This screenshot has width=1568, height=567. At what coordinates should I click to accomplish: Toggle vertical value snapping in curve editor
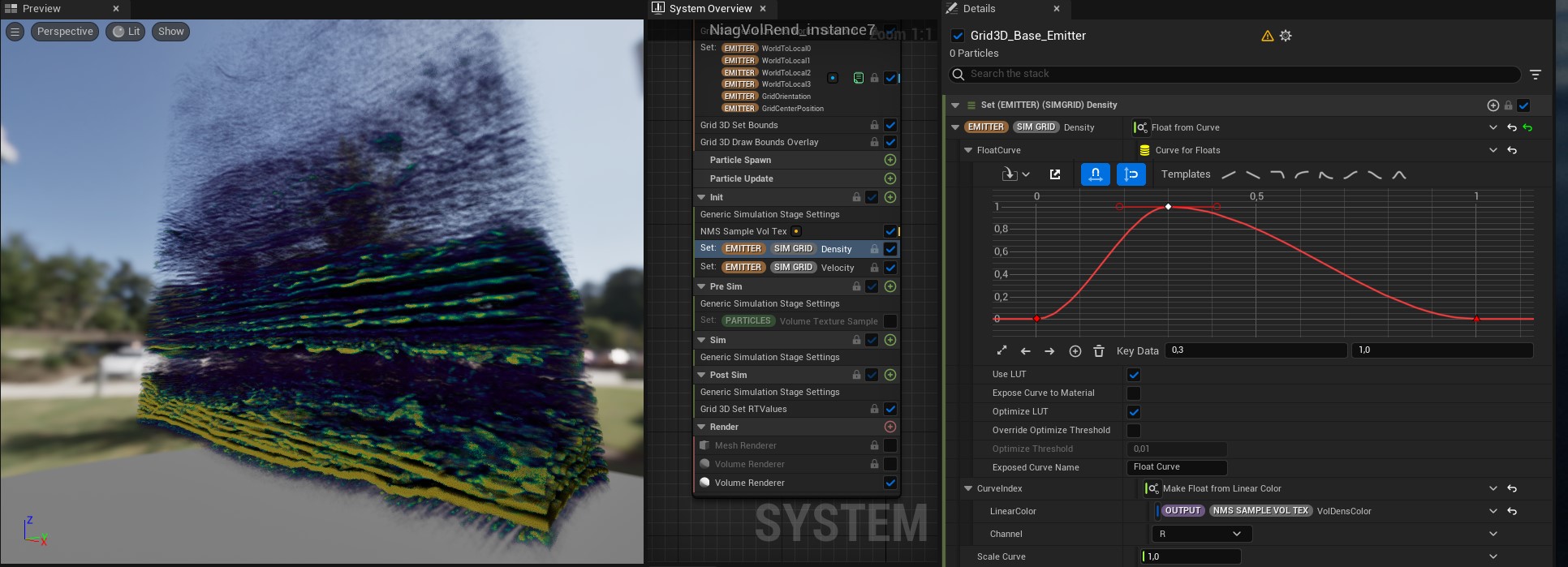(1131, 174)
